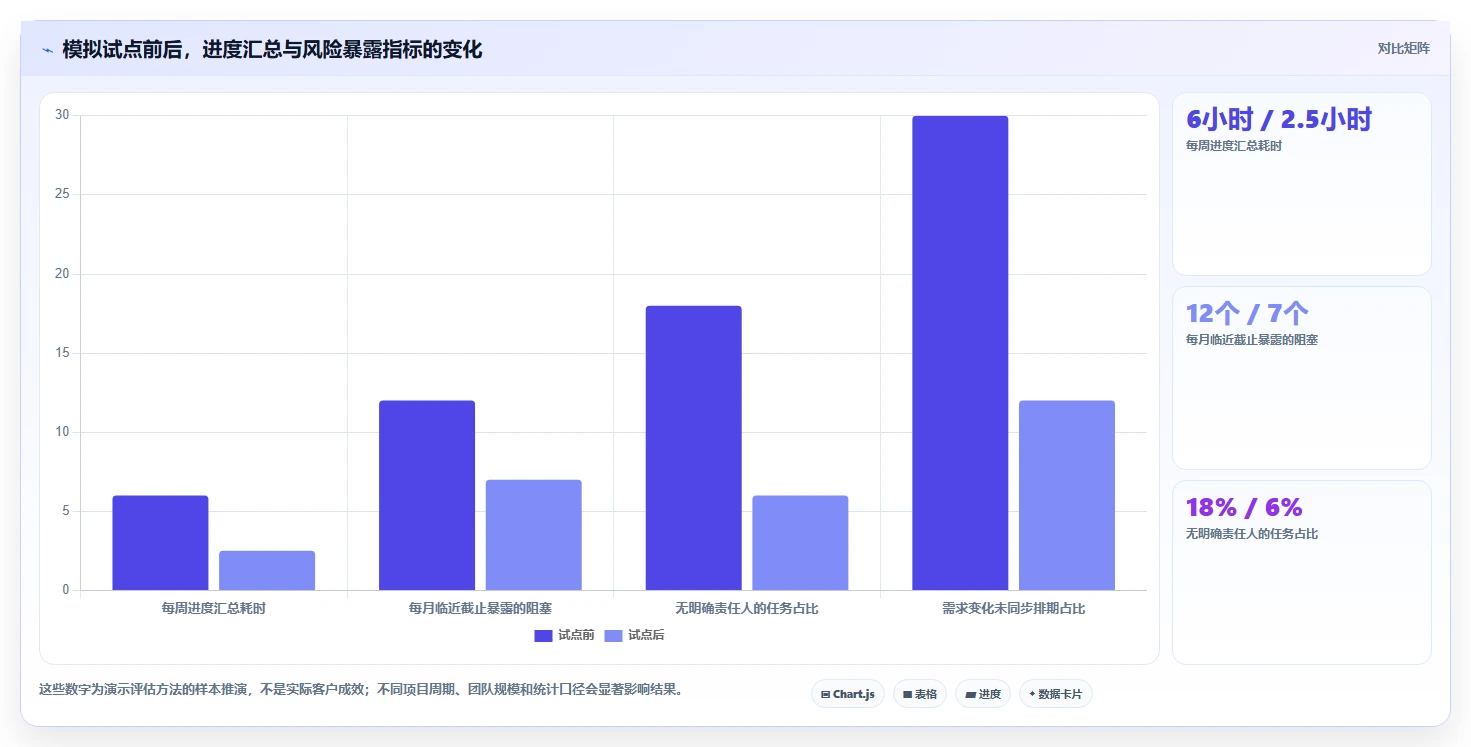1471x747 pixels.
Task: Click the 对比矩阵 label in header
Action: [x=1404, y=48]
